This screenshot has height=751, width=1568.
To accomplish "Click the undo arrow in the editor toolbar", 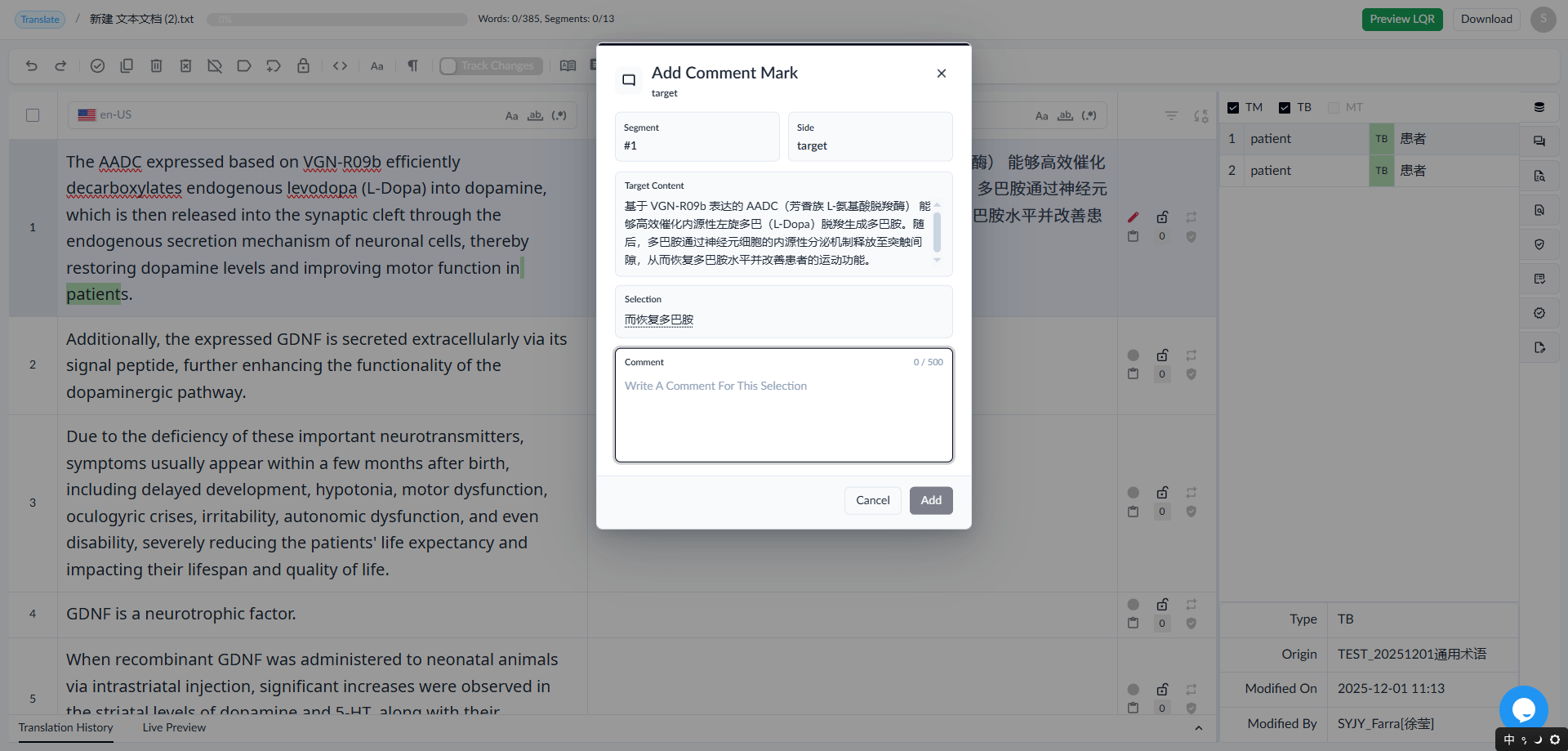I will (x=32, y=66).
